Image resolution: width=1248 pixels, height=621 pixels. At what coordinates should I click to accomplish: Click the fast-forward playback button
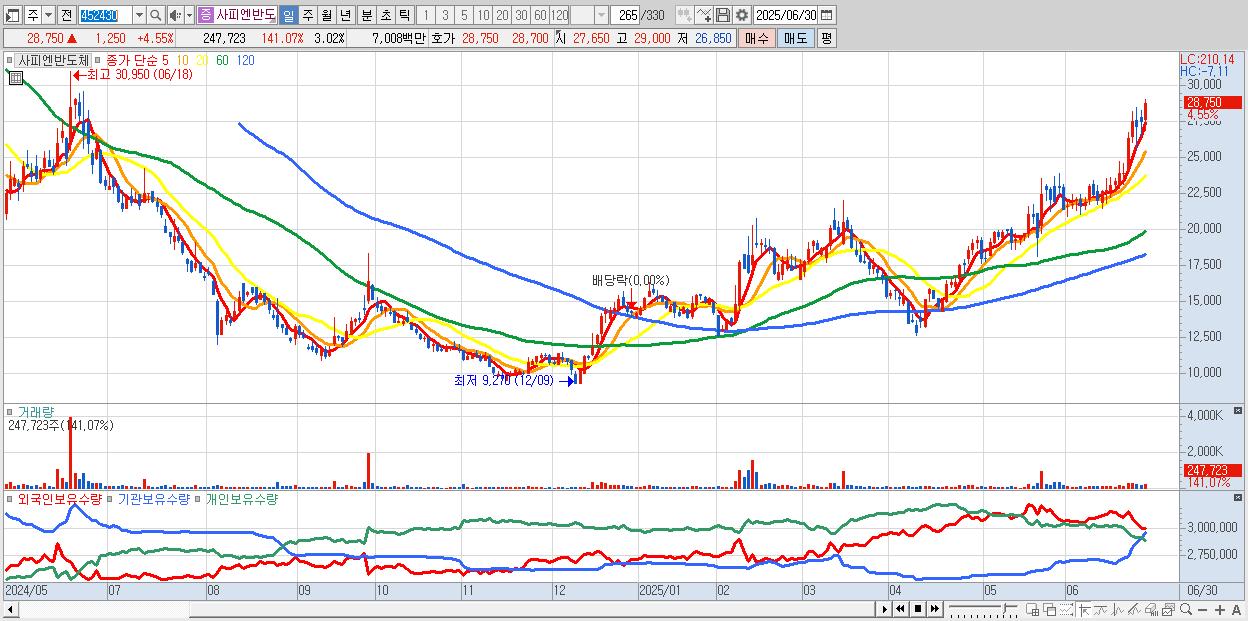(934, 609)
